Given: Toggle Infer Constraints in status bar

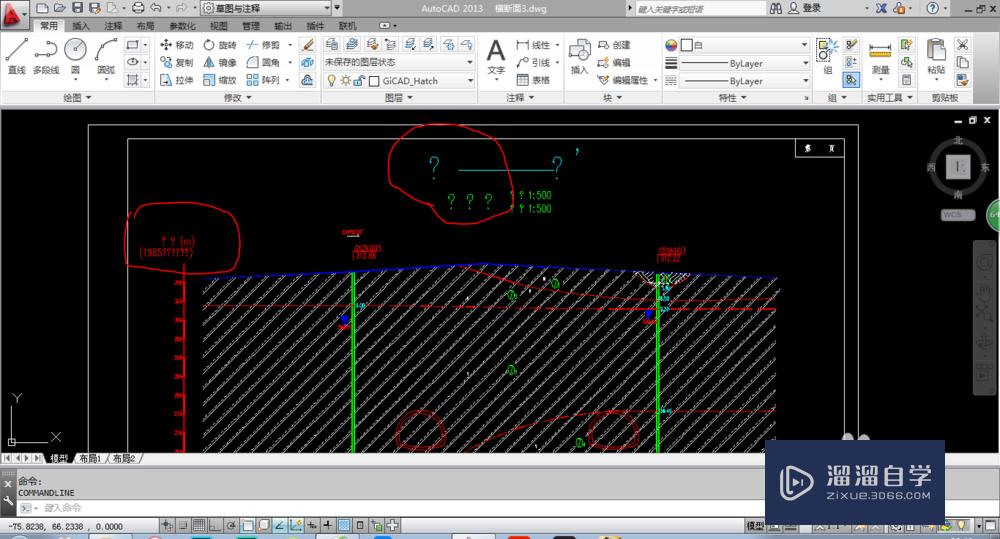Looking at the screenshot, I should coord(166,526).
